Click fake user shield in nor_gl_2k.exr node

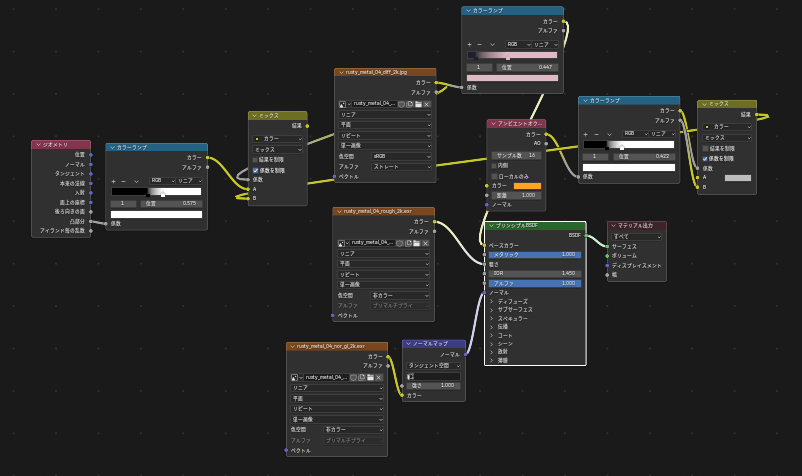[353, 377]
